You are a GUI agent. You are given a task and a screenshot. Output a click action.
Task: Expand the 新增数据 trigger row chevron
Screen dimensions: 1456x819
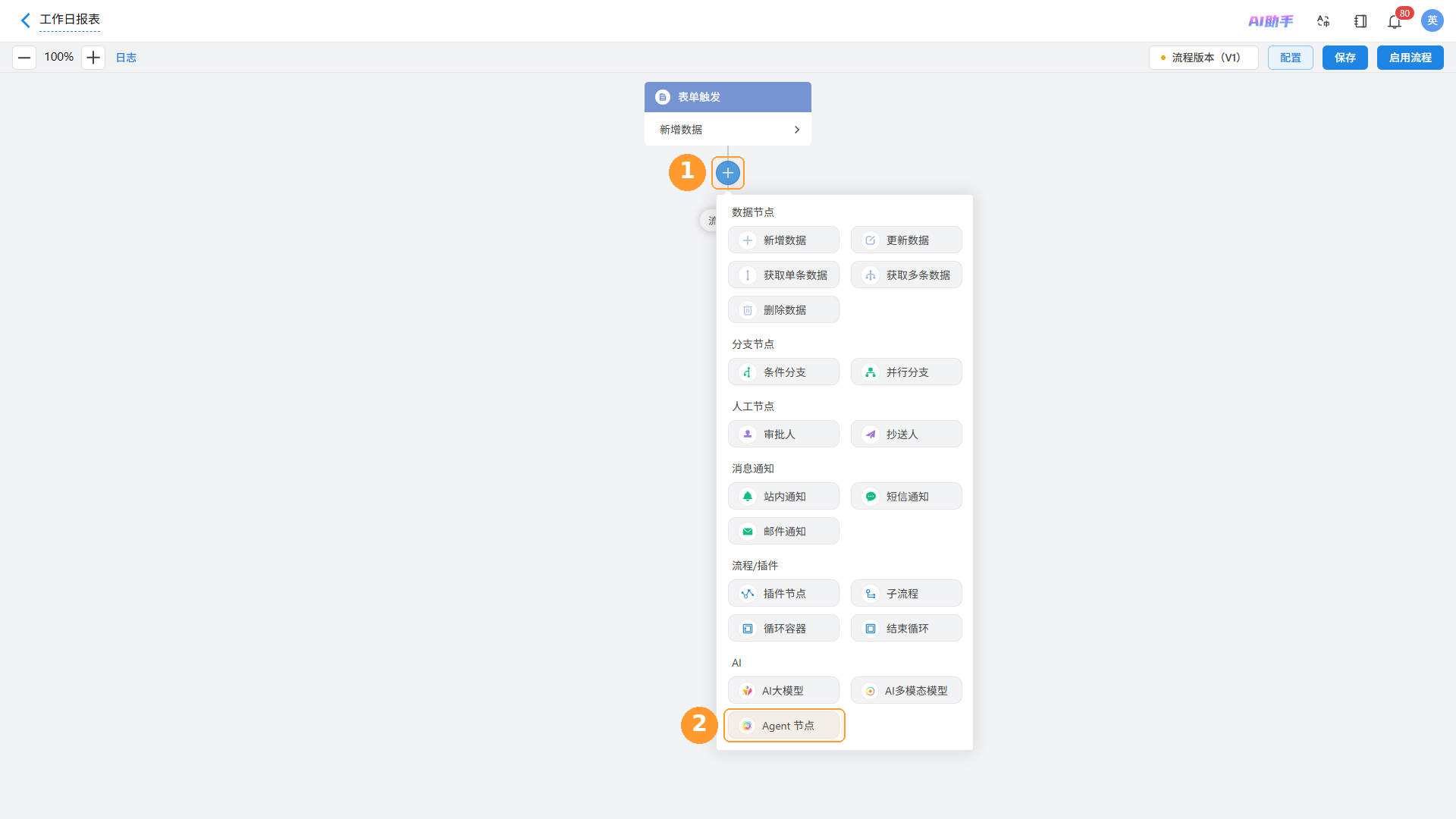(796, 130)
